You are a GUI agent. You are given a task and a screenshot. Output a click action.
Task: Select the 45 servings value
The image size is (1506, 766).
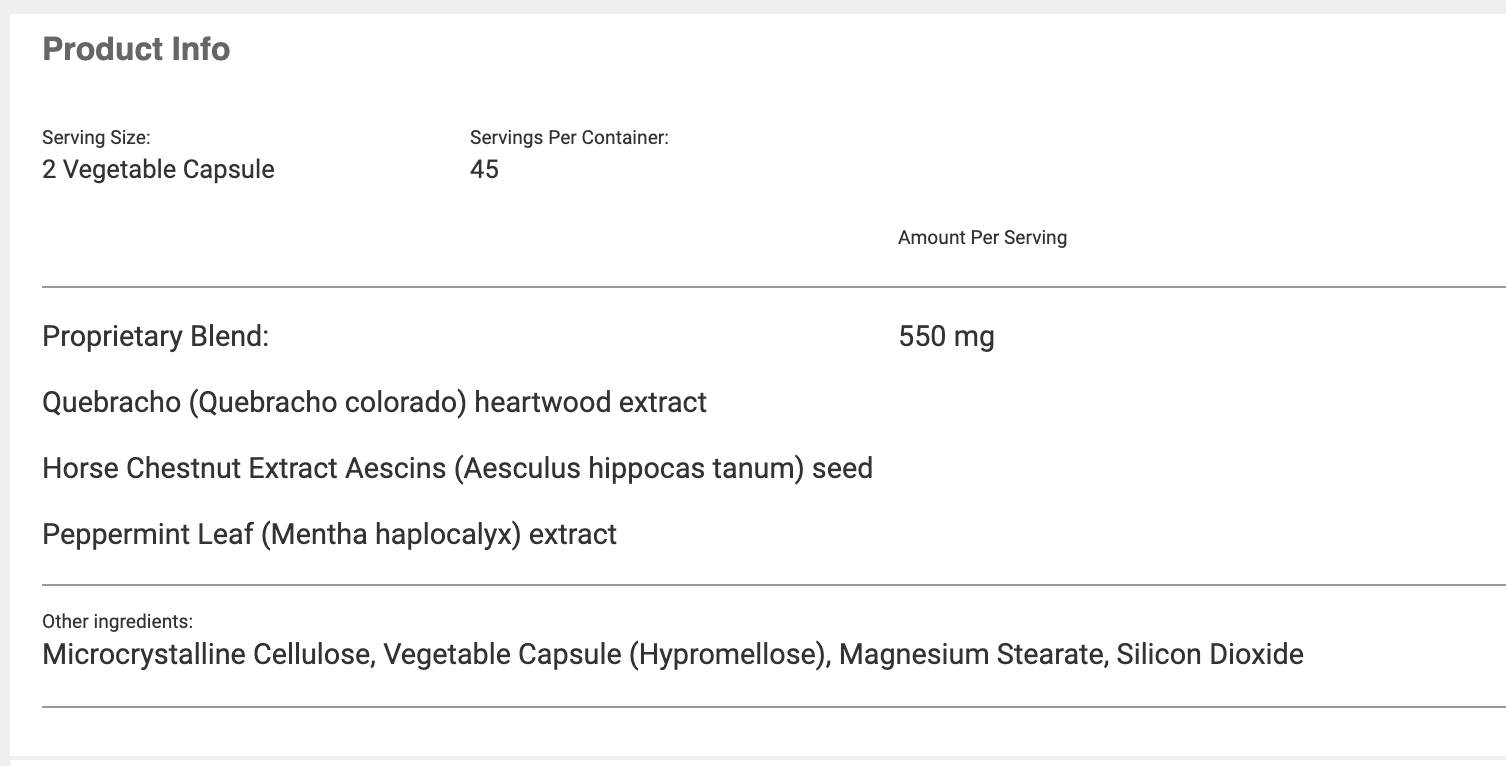click(x=484, y=169)
